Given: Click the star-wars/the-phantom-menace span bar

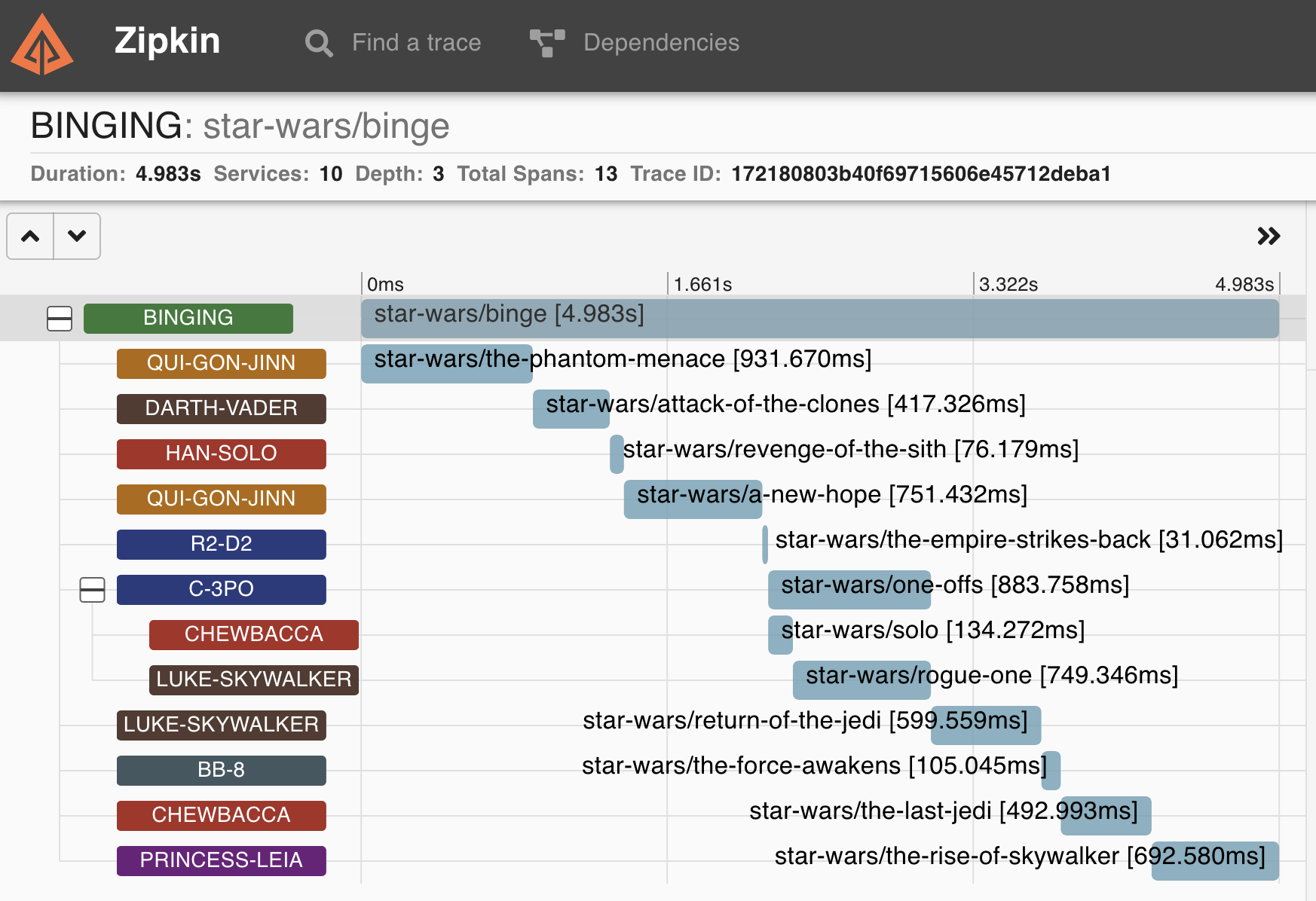Looking at the screenshot, I should 447,363.
